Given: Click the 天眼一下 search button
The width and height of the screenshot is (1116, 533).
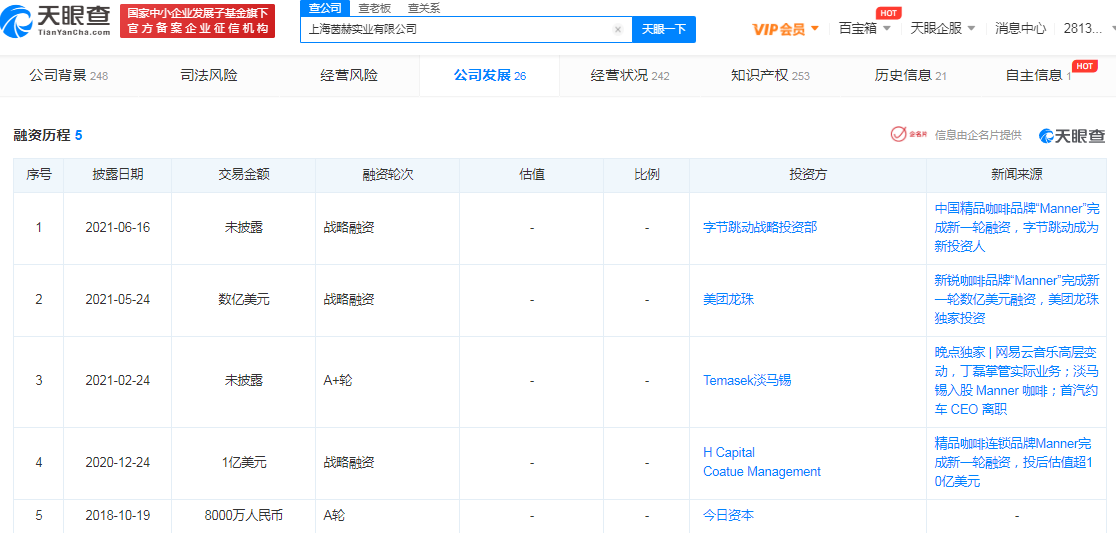Looking at the screenshot, I should point(664,29).
